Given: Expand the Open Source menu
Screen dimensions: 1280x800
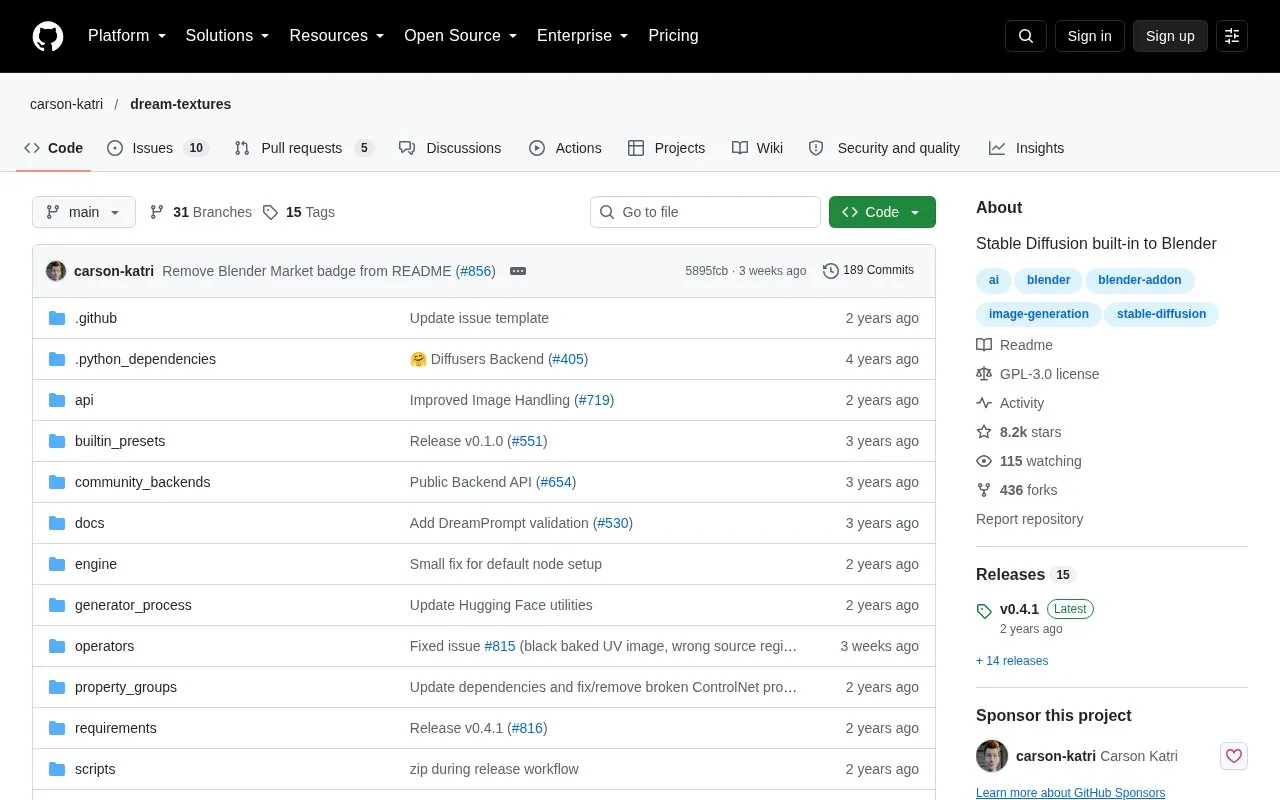Looking at the screenshot, I should [461, 36].
